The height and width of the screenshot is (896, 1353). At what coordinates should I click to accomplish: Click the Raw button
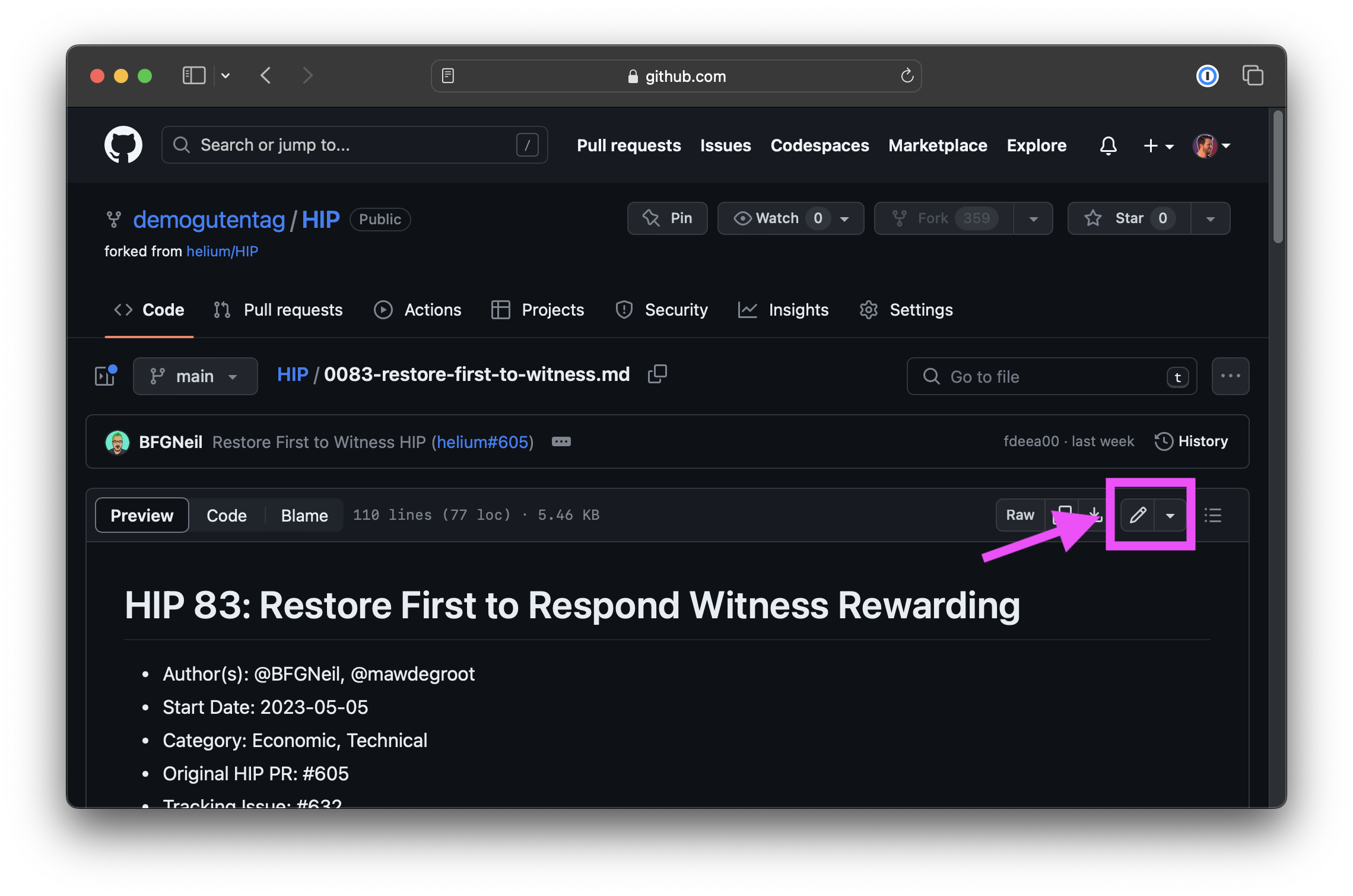pos(1019,515)
